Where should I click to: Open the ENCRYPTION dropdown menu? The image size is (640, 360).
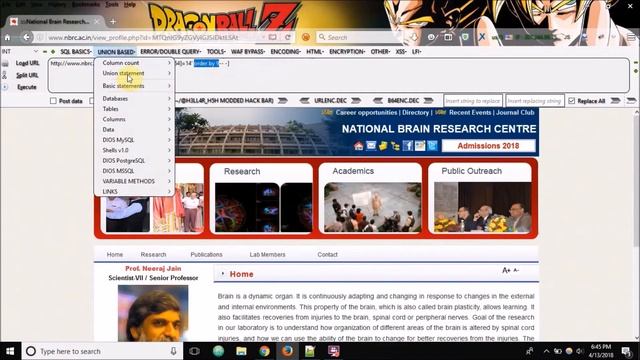[x=347, y=52]
